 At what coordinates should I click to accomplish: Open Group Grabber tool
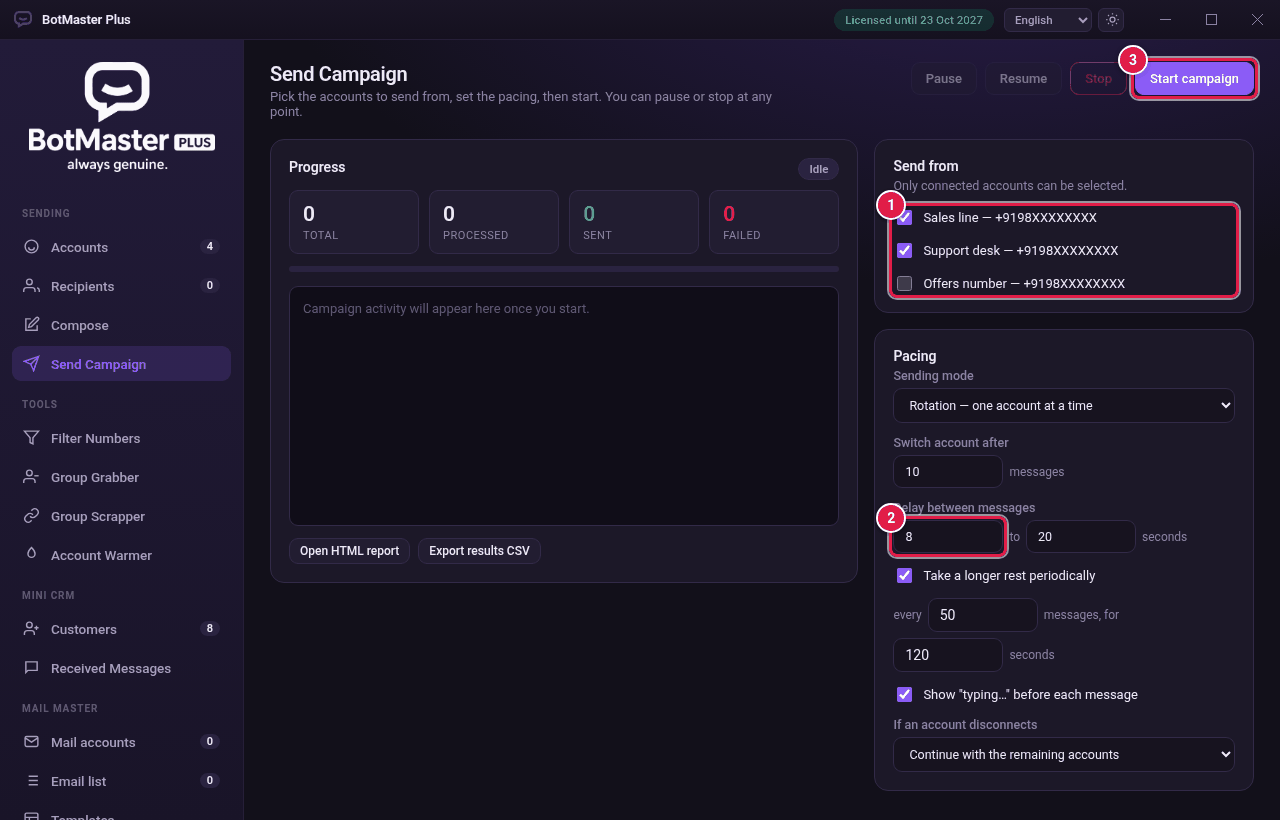[121, 477]
